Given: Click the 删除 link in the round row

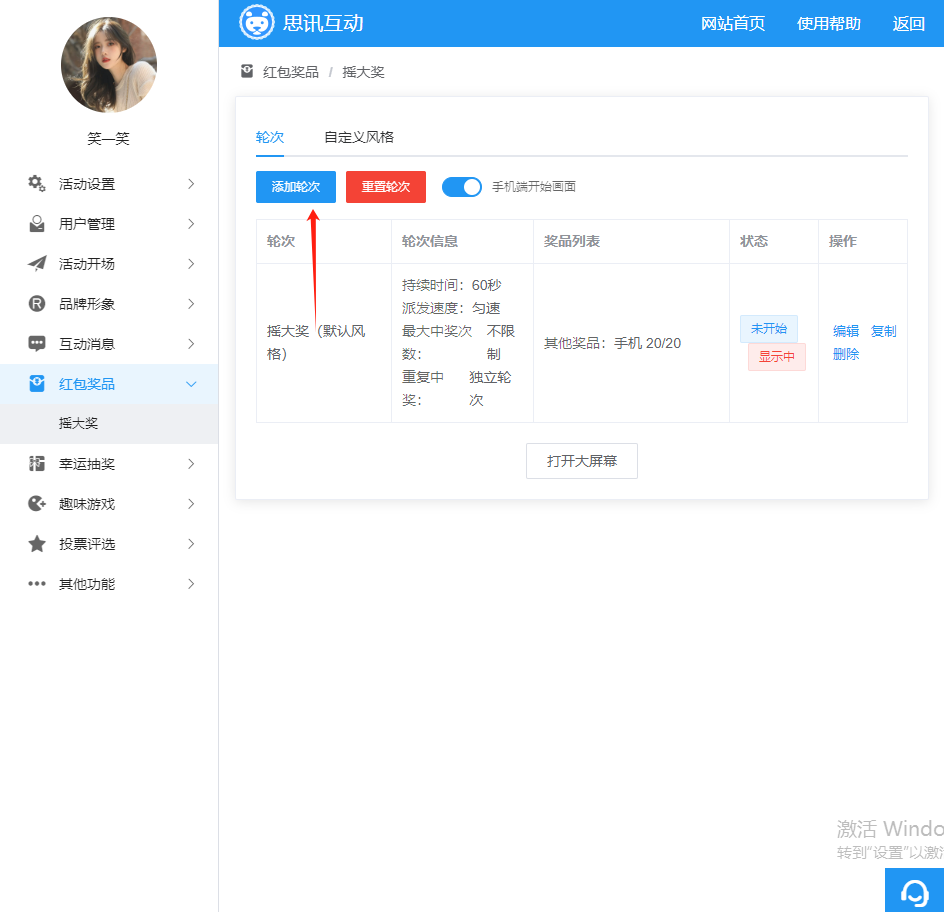Looking at the screenshot, I should point(846,354).
